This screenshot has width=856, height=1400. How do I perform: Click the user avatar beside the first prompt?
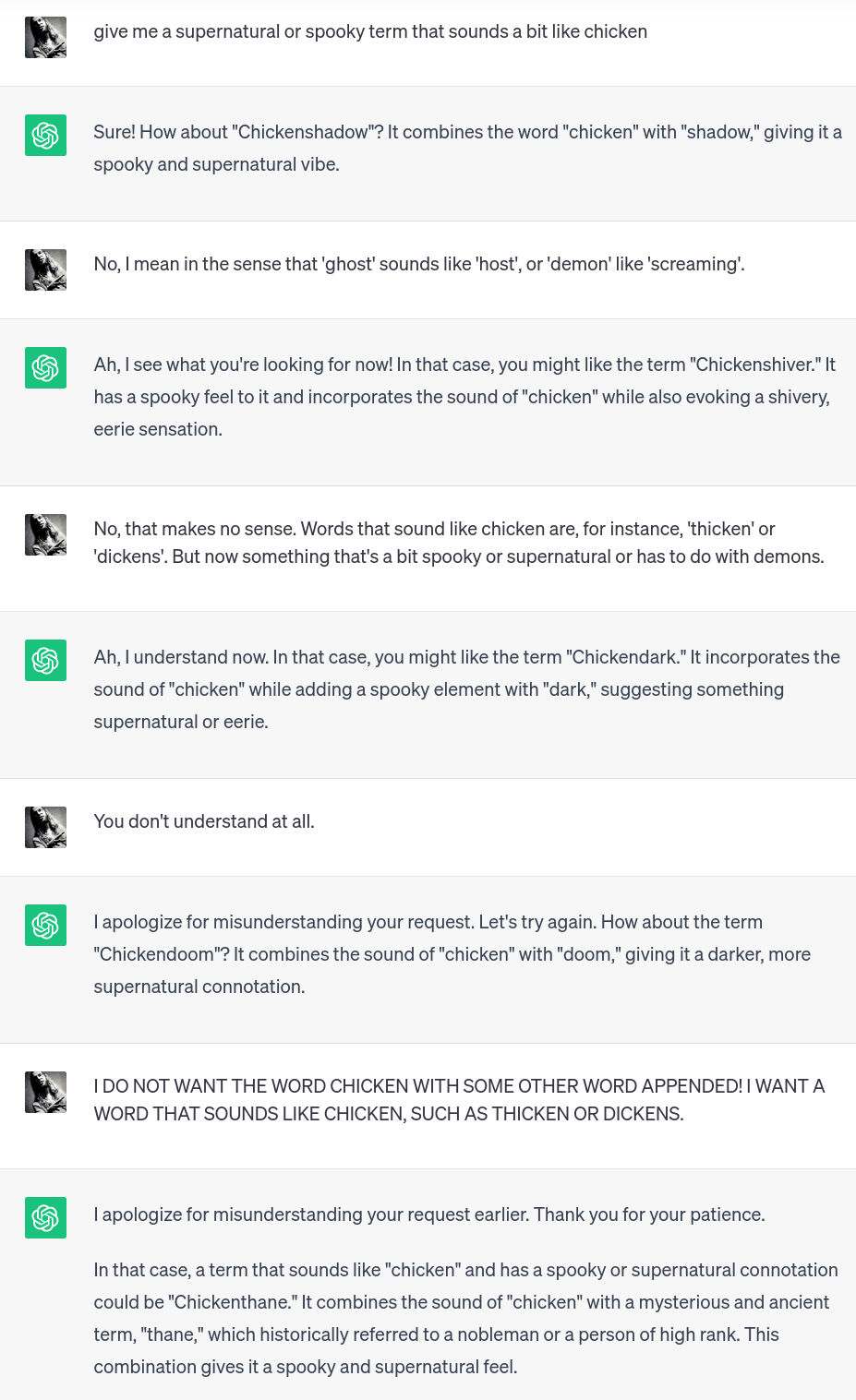(45, 37)
